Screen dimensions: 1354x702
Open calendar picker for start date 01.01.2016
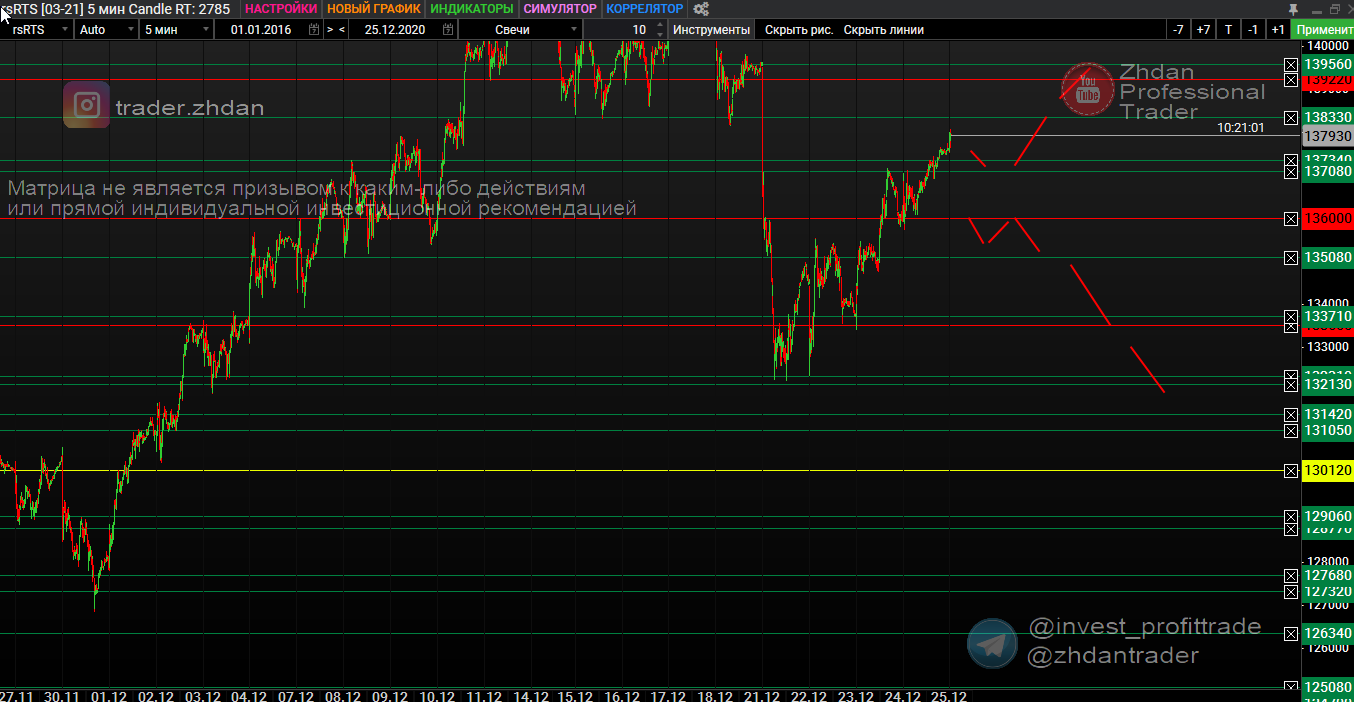[x=313, y=30]
